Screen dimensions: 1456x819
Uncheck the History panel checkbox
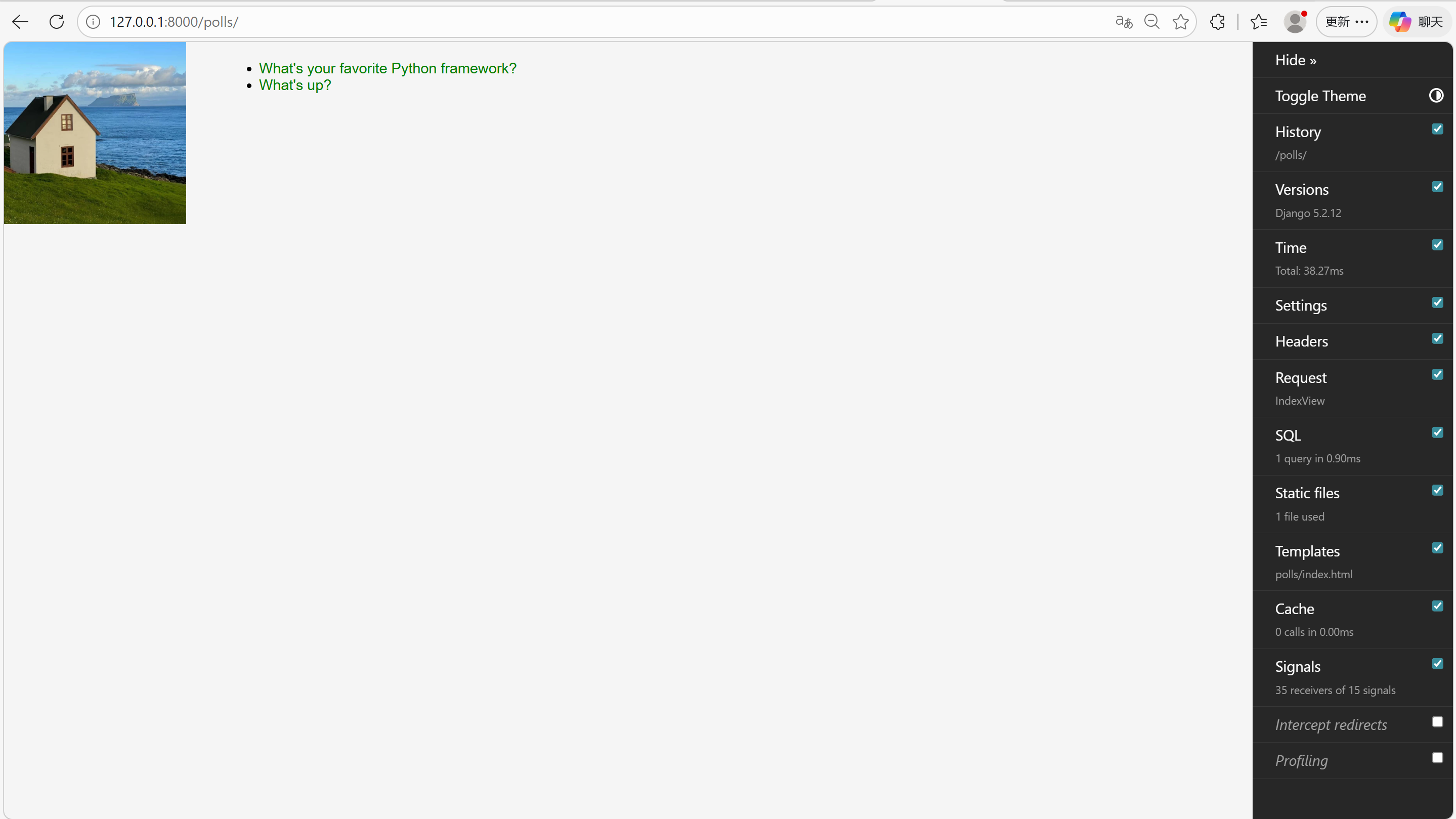click(1437, 130)
